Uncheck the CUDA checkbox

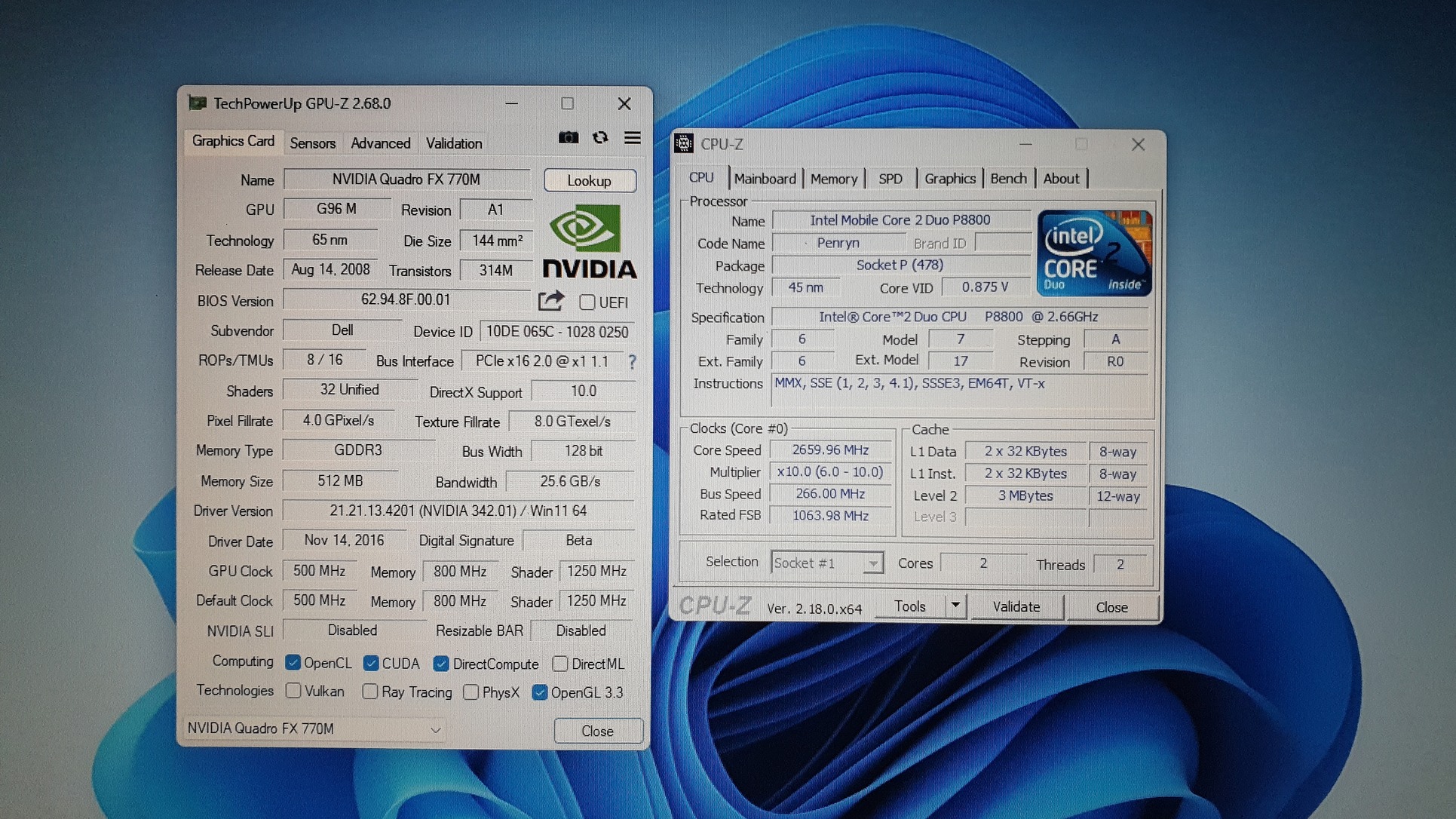pyautogui.click(x=370, y=663)
